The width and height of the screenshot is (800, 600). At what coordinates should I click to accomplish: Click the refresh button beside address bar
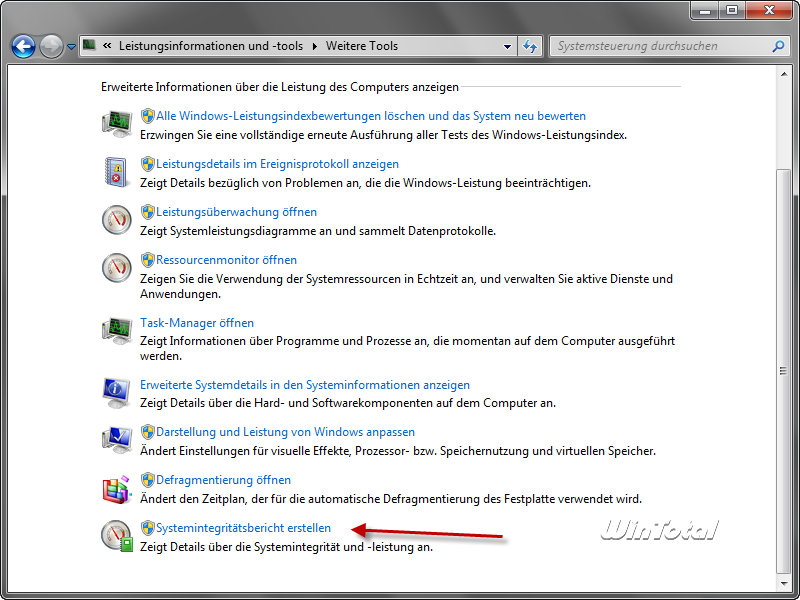pos(530,46)
